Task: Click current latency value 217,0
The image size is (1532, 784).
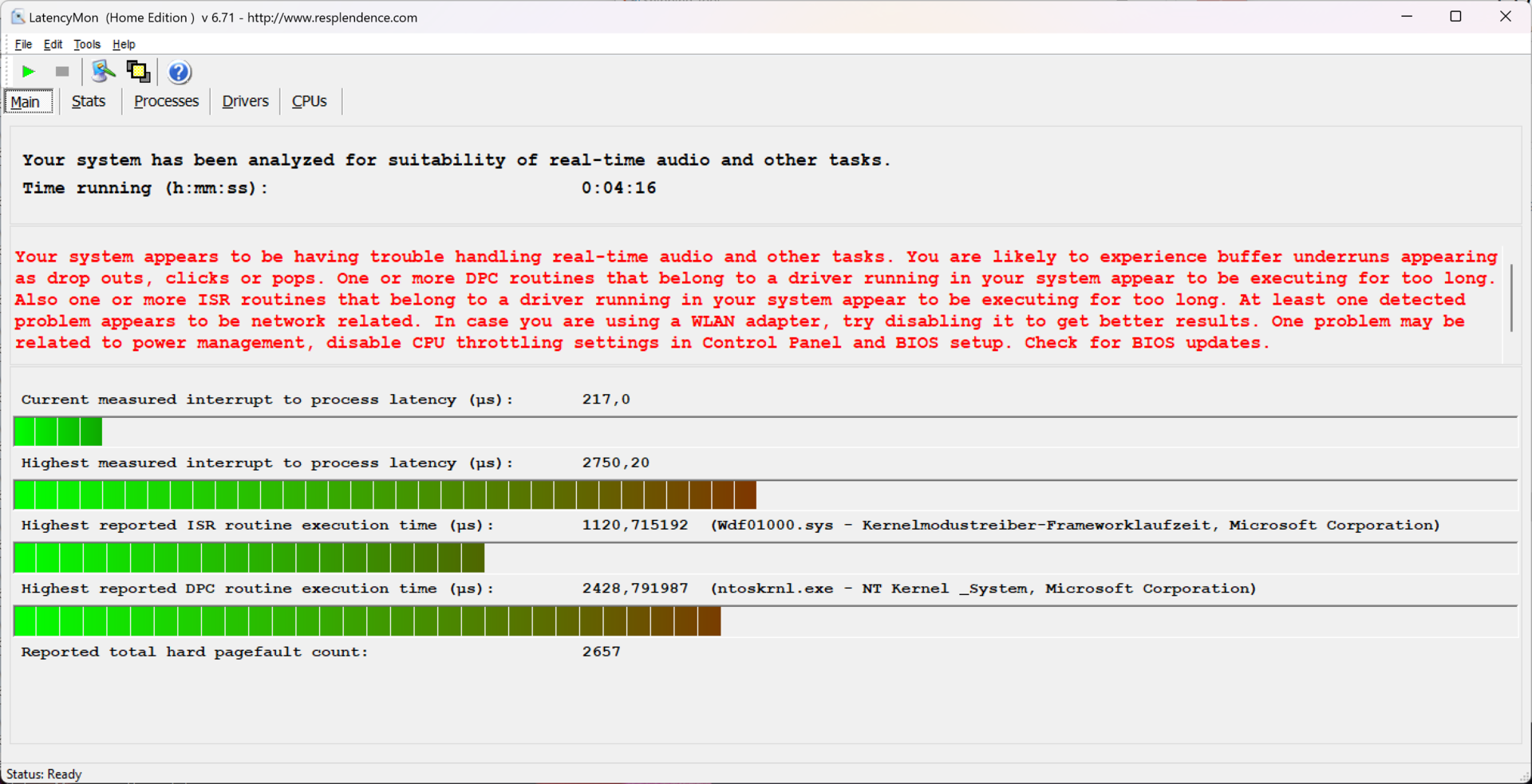Action: point(606,400)
